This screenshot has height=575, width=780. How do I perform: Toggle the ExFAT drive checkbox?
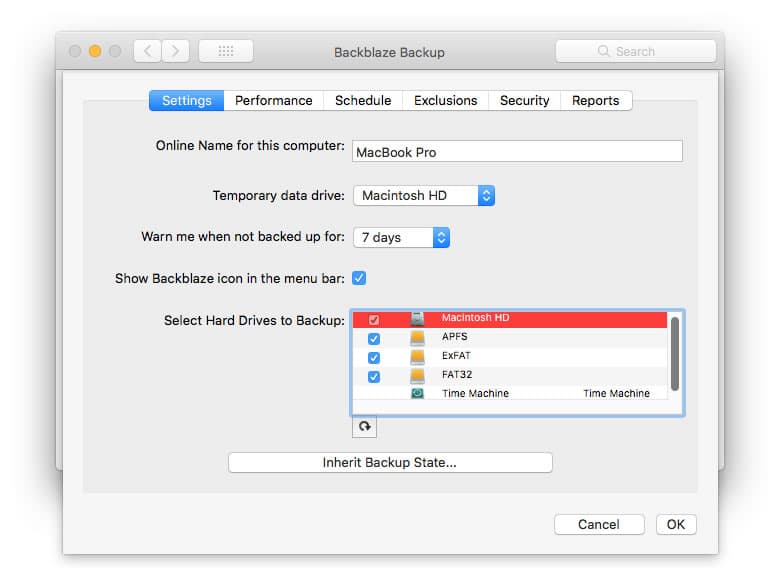tap(374, 358)
